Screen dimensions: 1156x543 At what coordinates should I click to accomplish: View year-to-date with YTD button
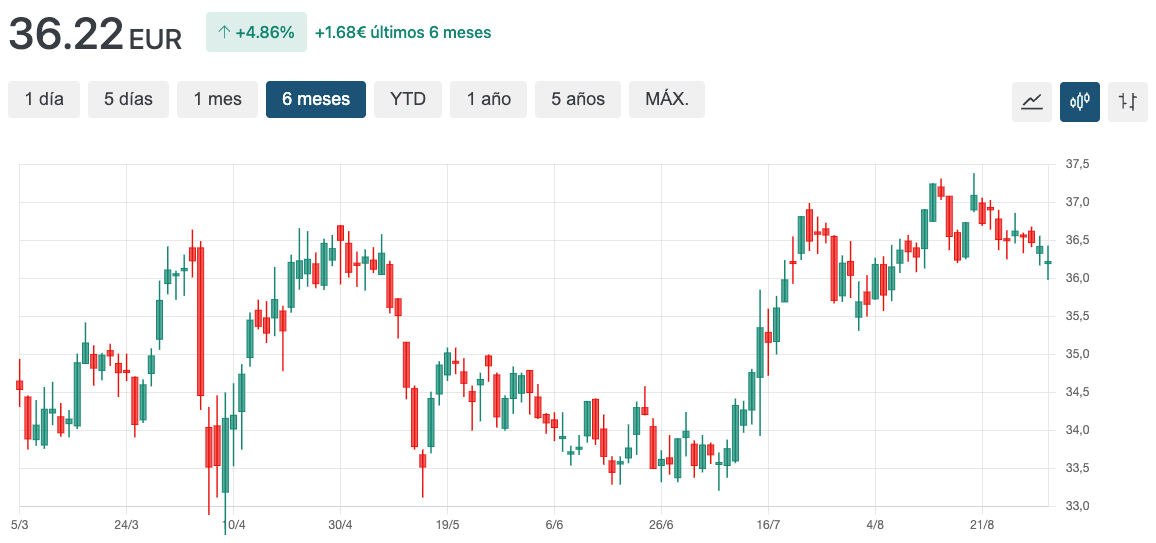pos(408,99)
